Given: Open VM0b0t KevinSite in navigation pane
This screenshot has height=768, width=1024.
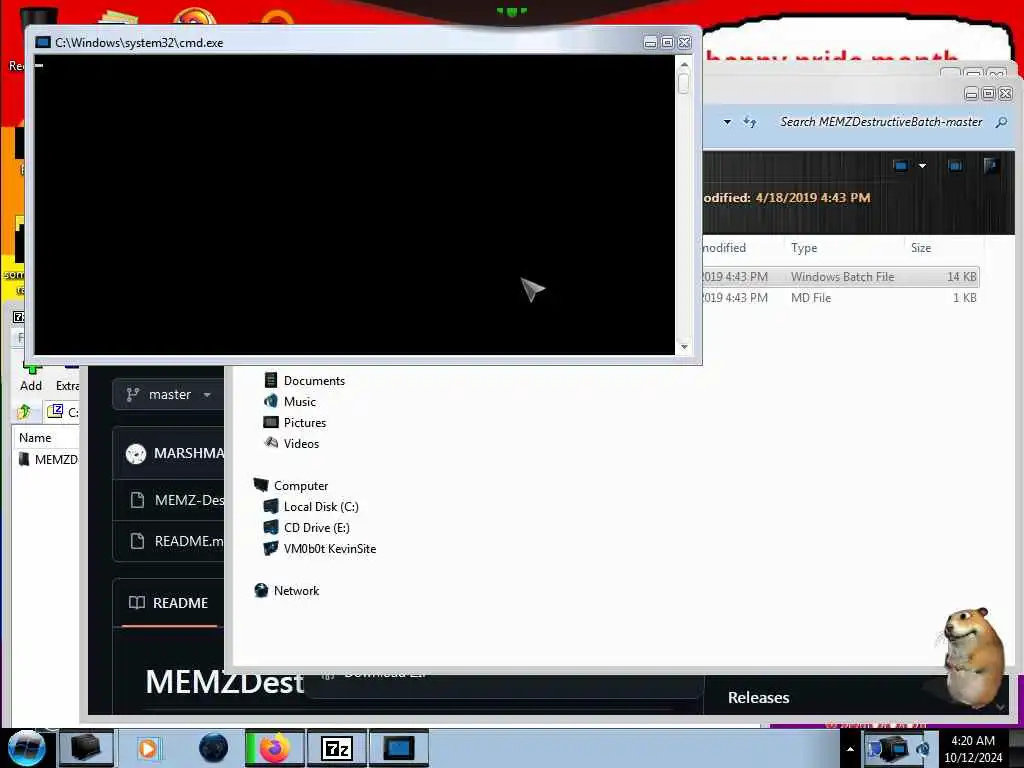Looking at the screenshot, I should pos(330,549).
